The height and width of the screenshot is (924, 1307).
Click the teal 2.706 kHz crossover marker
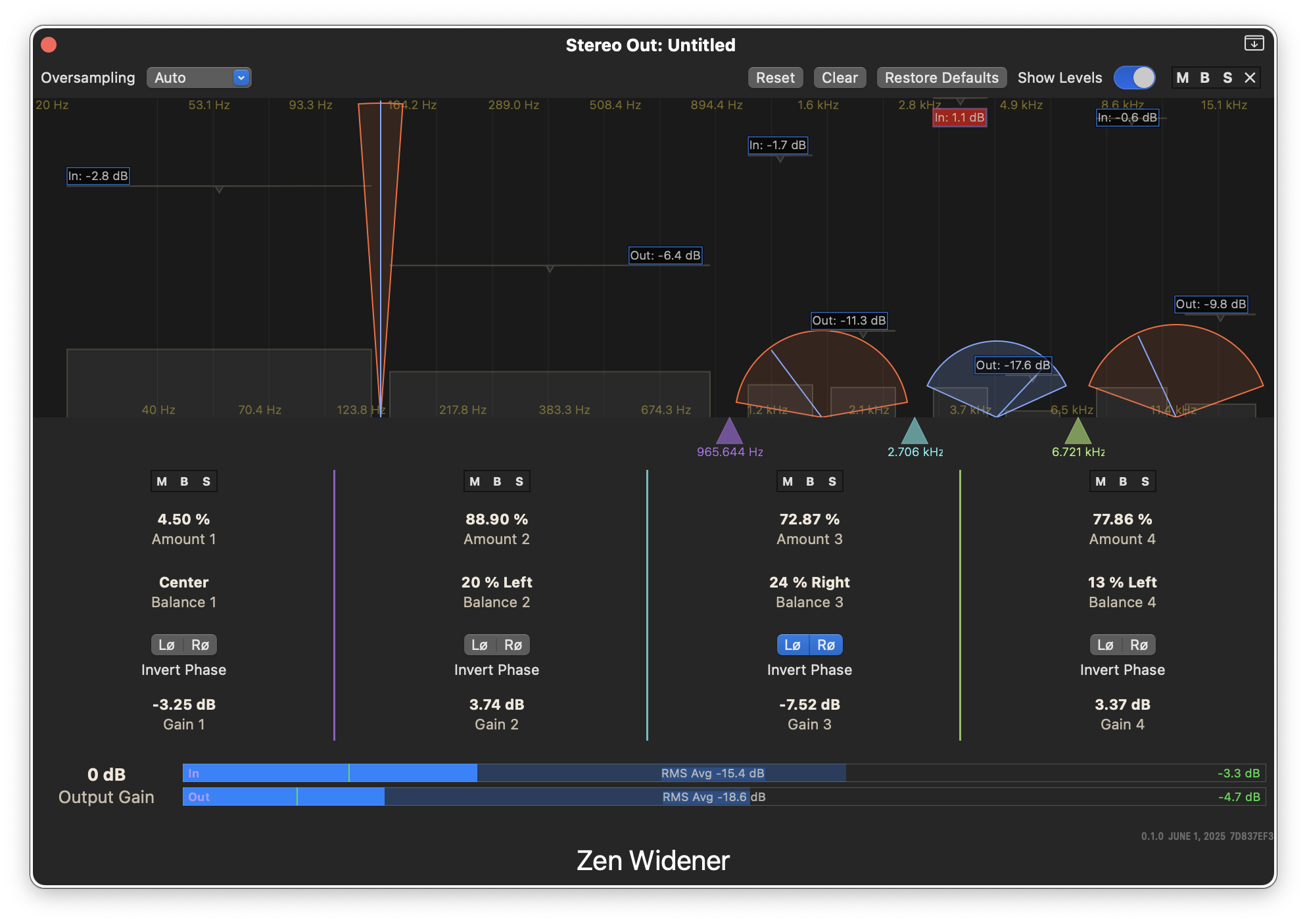coord(914,433)
